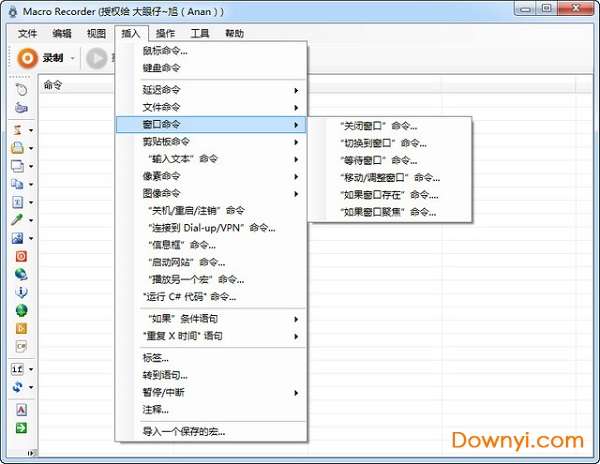Image resolution: width=600 pixels, height=464 pixels.
Task: Click the window command icon in the sidebar
Action: click(x=18, y=166)
